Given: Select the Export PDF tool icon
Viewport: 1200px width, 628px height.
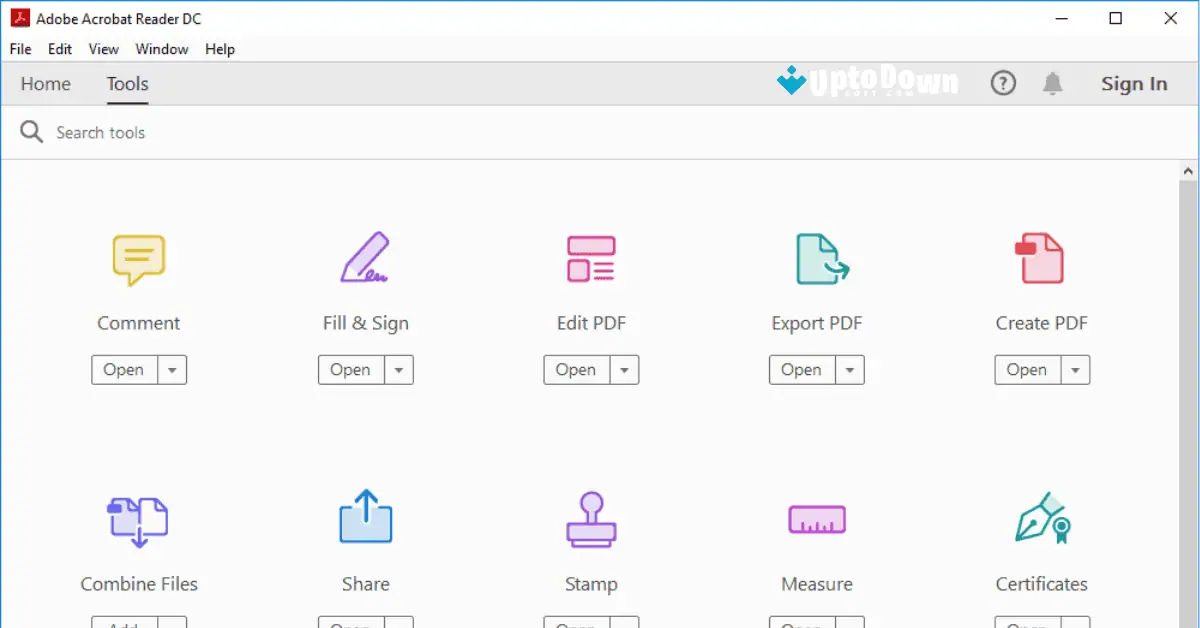Looking at the screenshot, I should (817, 258).
